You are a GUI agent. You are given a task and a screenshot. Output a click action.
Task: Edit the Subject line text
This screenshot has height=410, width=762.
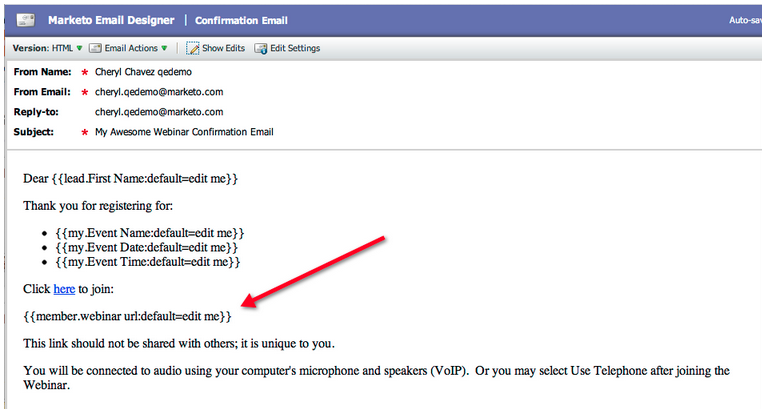(184, 132)
